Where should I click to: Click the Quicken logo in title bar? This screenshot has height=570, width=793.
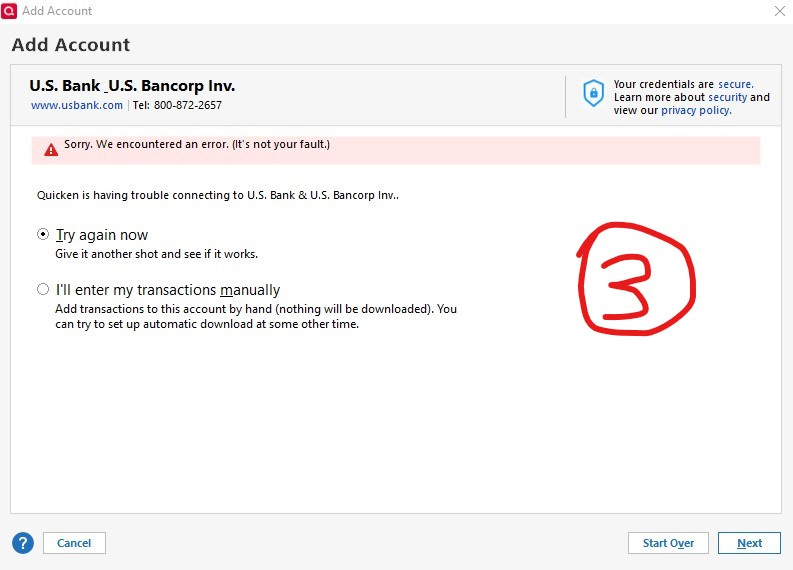point(9,11)
